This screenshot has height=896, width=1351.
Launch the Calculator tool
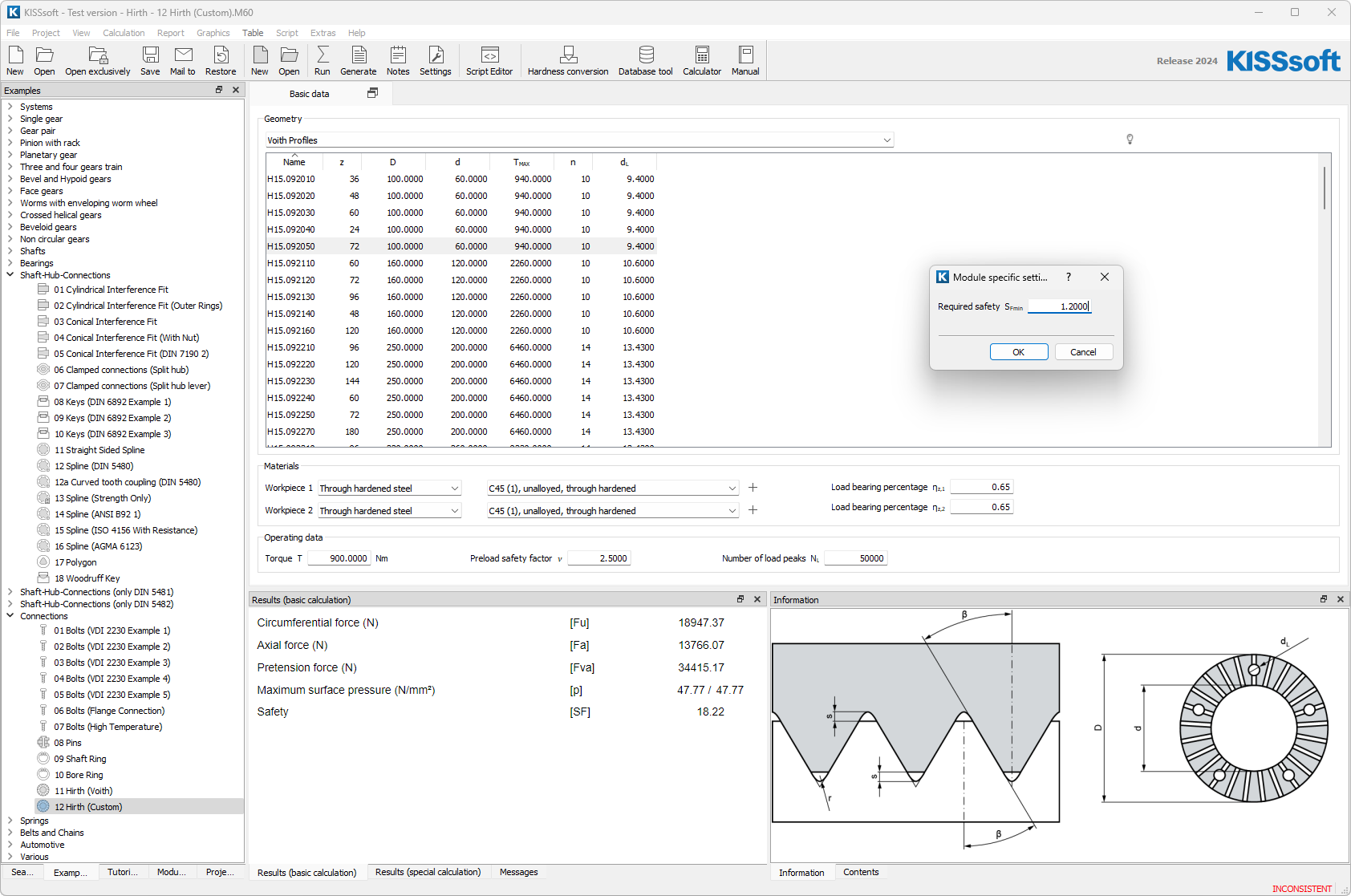(701, 60)
